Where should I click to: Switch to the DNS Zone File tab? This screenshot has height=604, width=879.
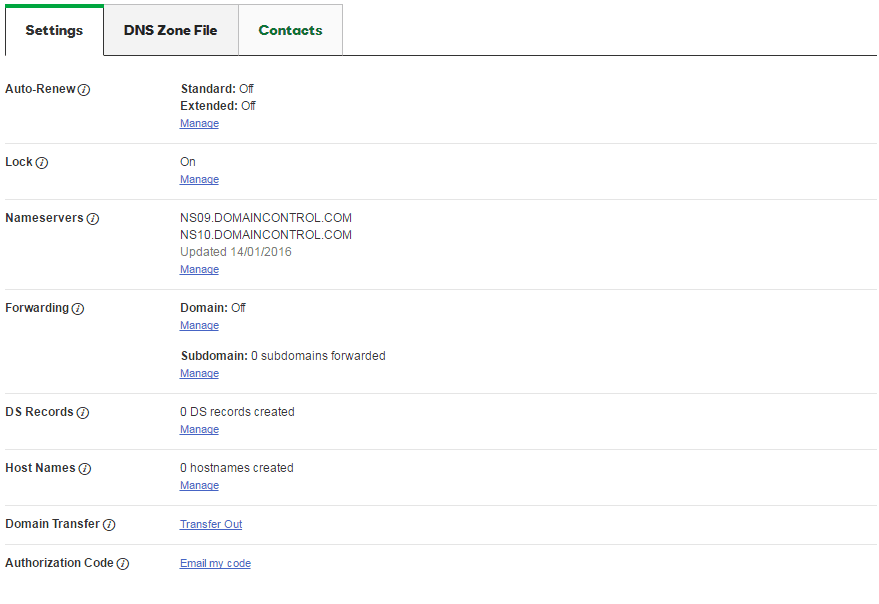pyautogui.click(x=171, y=30)
